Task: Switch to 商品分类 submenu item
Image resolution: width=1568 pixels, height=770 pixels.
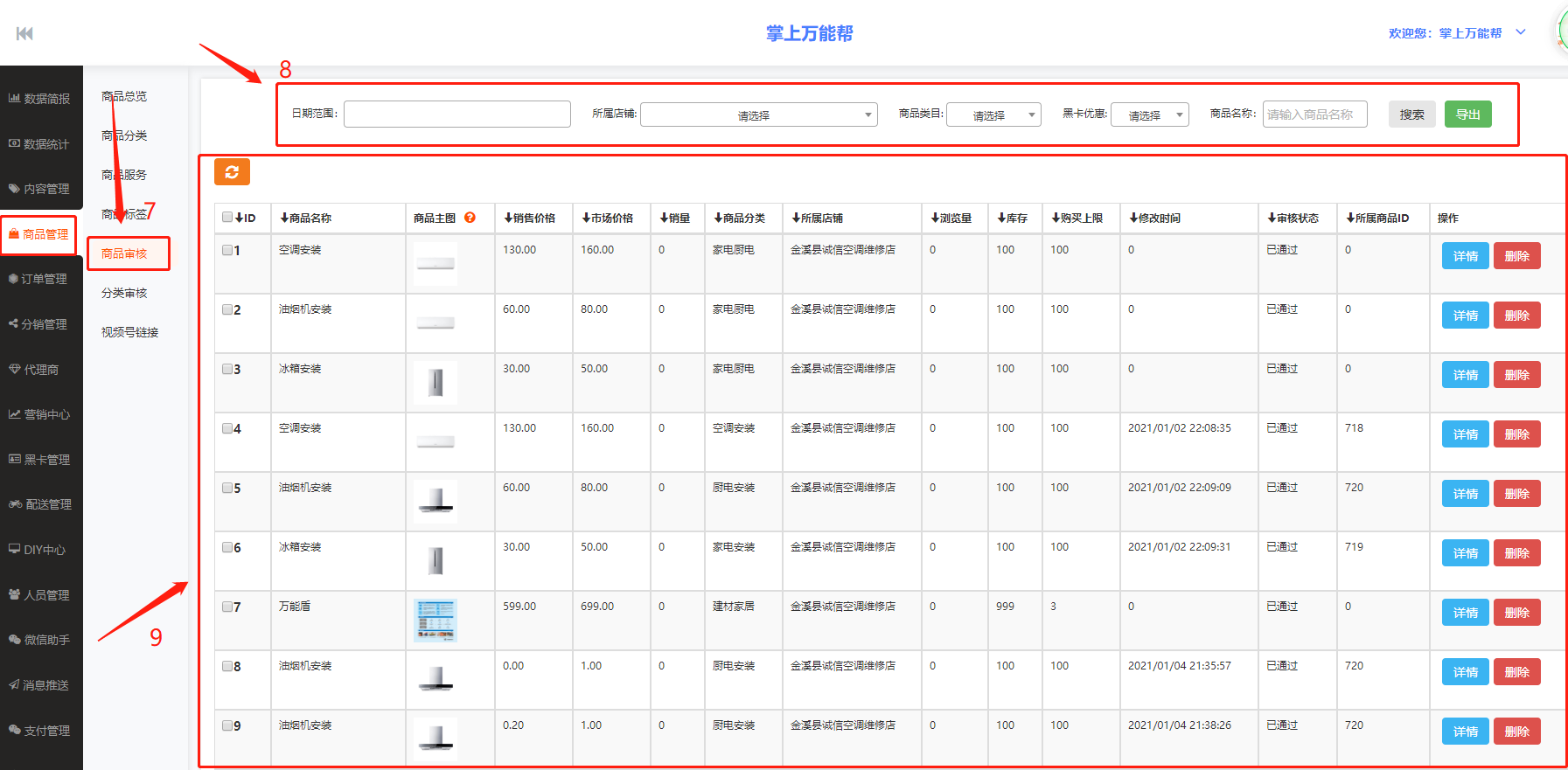Action: coord(124,135)
